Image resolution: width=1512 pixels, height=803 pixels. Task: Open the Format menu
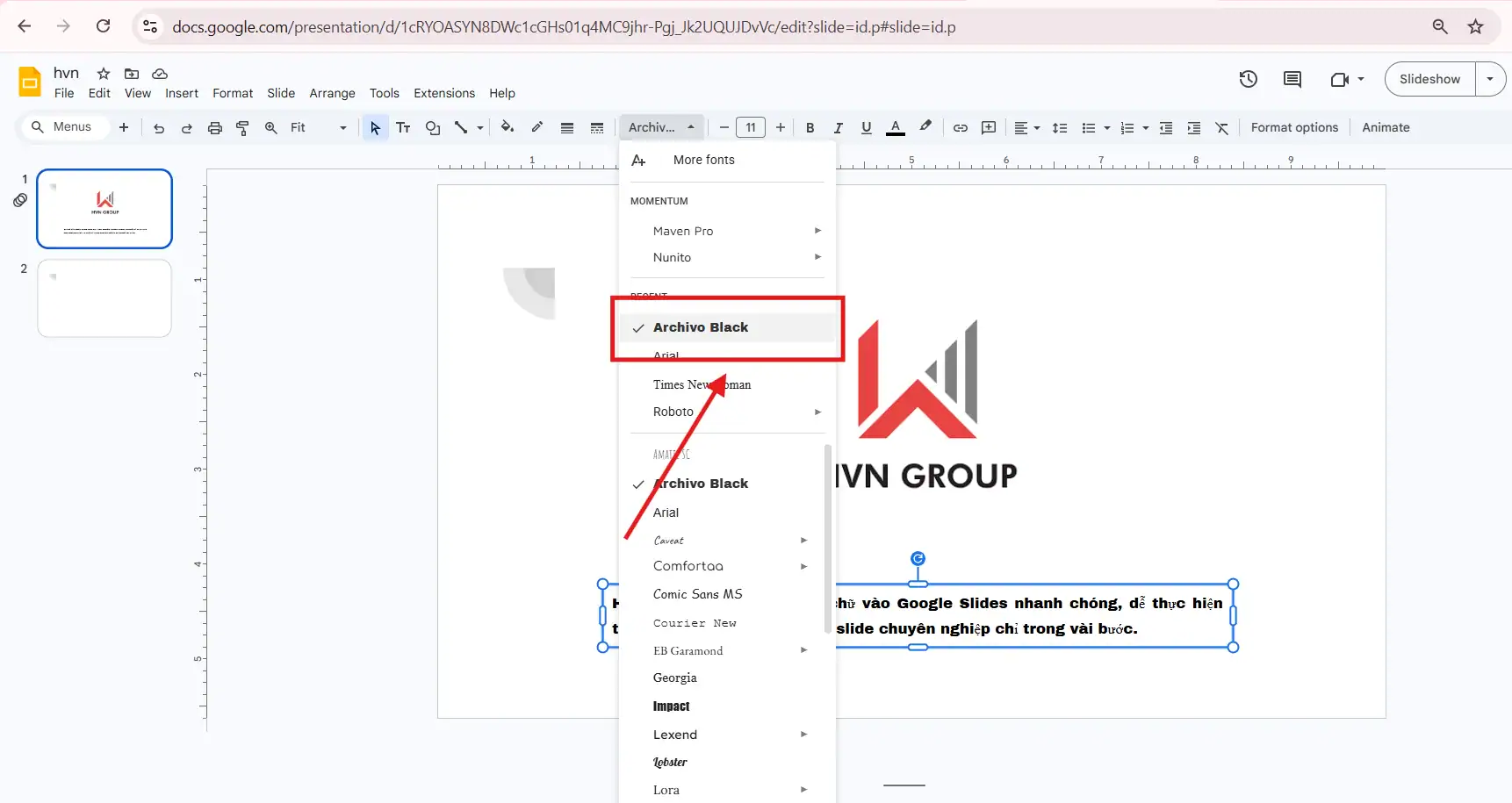point(233,93)
